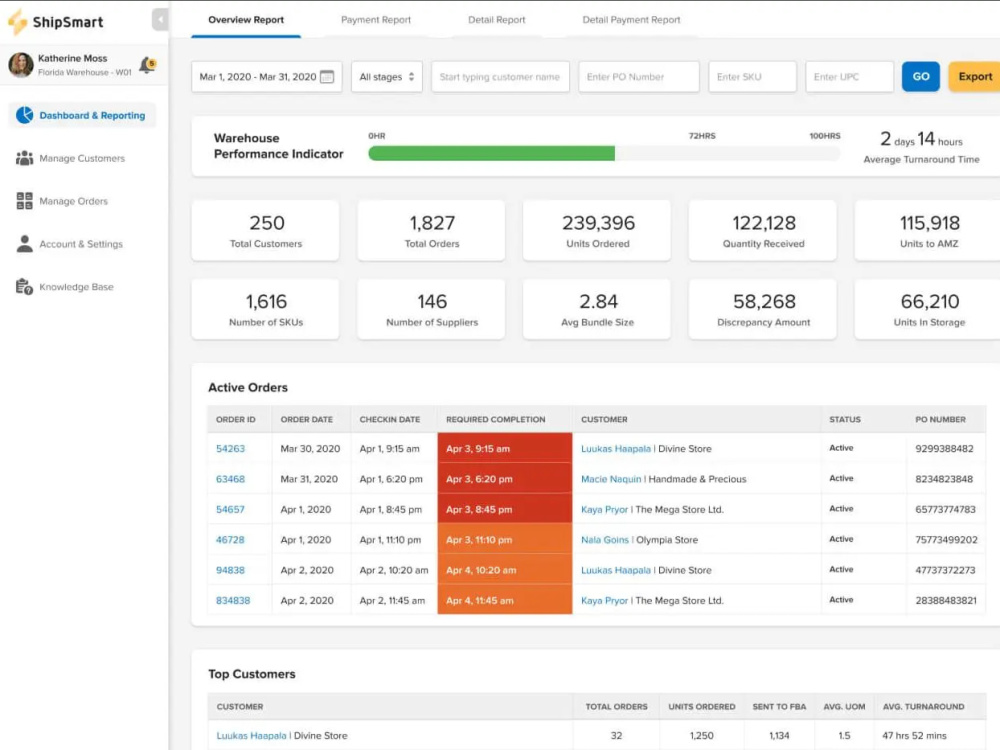Click the red Apr 3, 9:15 am completion cell
The image size is (1000, 750).
504,448
